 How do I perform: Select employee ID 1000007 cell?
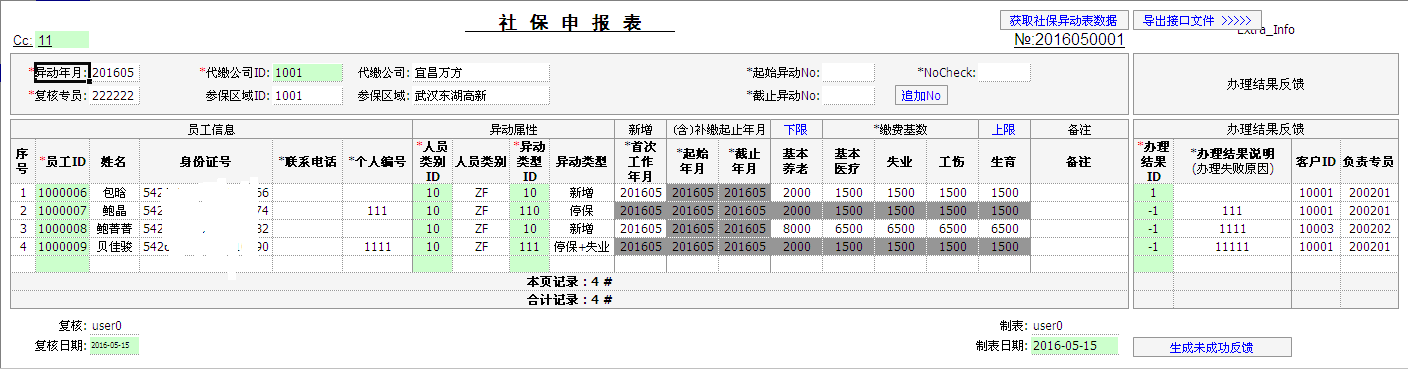tap(63, 211)
